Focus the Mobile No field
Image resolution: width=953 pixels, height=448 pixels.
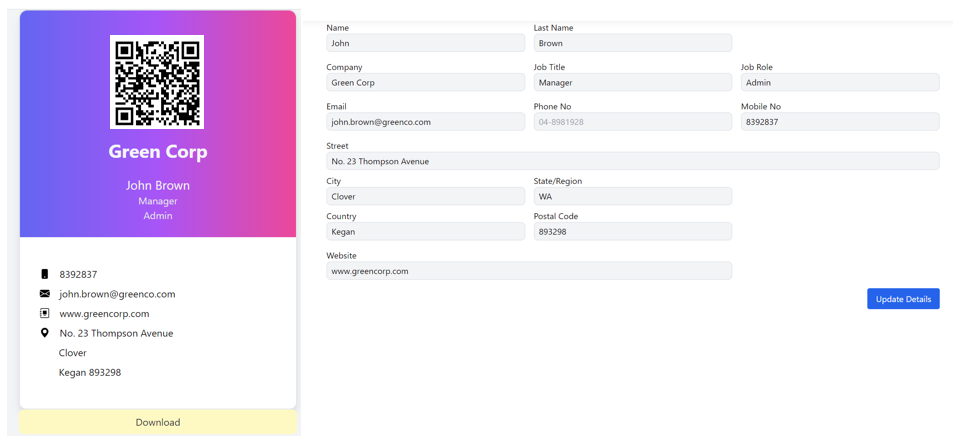tap(839, 122)
